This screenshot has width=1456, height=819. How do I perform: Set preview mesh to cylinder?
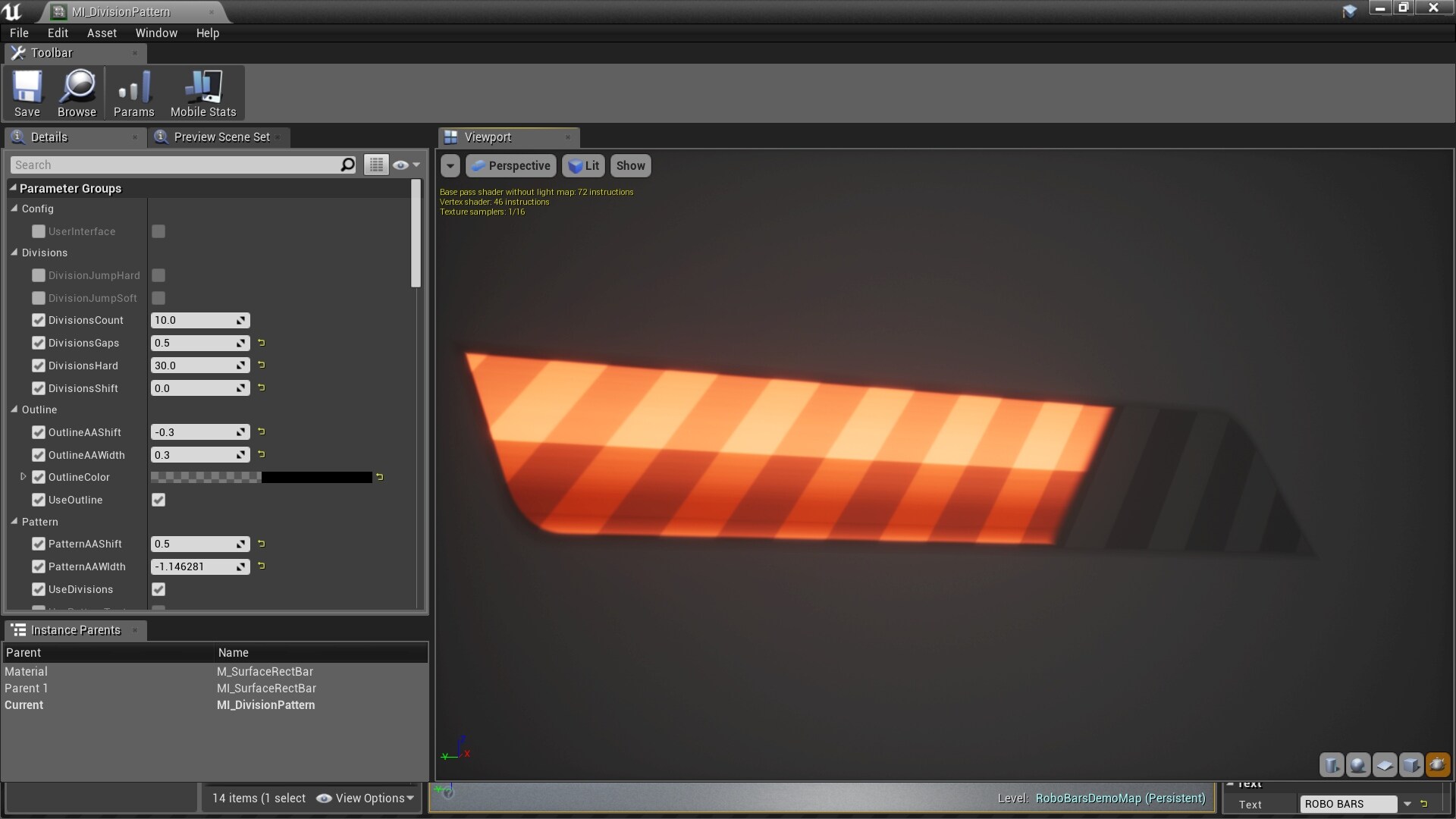click(x=1332, y=764)
